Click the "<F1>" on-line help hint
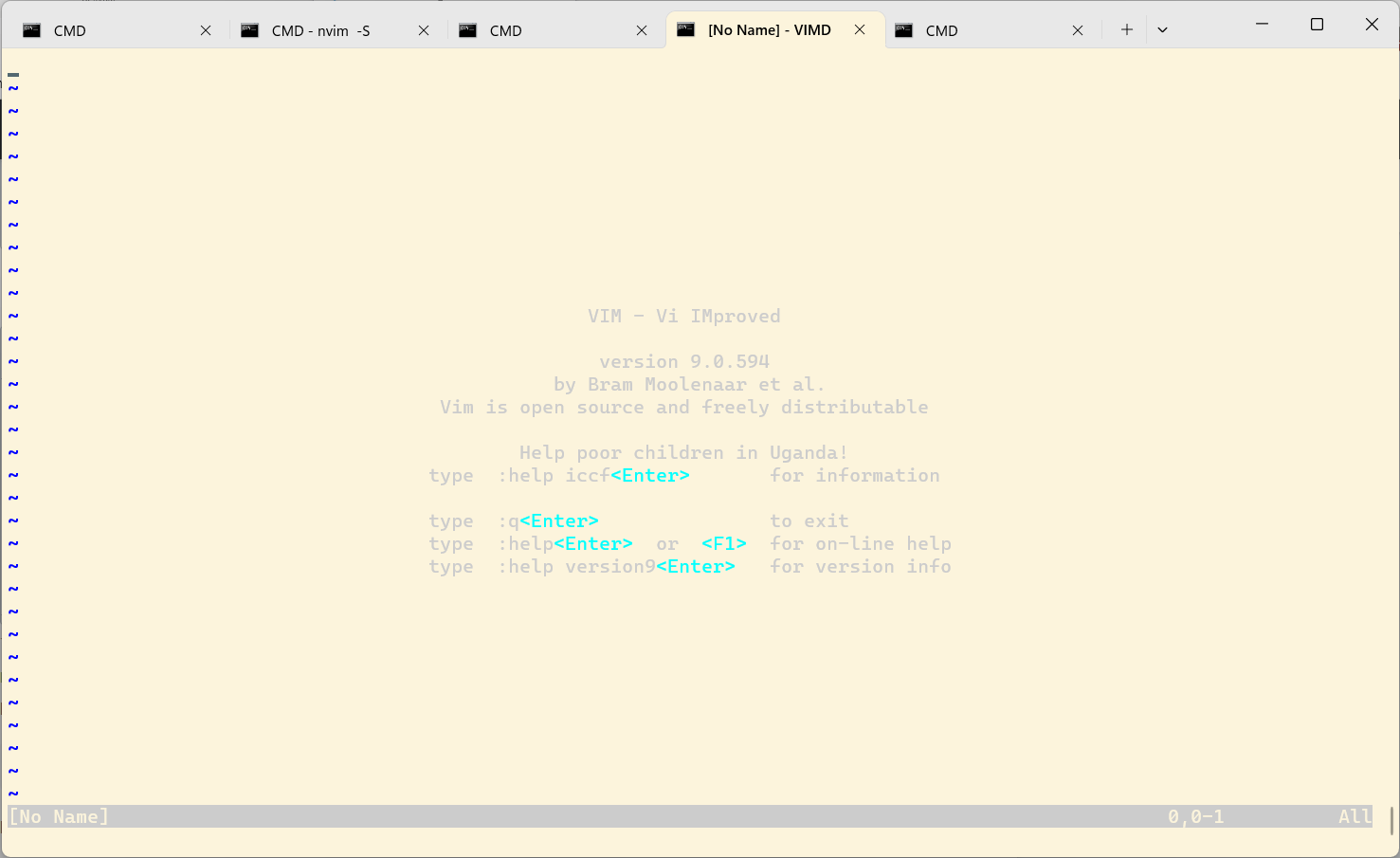The width and height of the screenshot is (1400, 858). coord(723,543)
